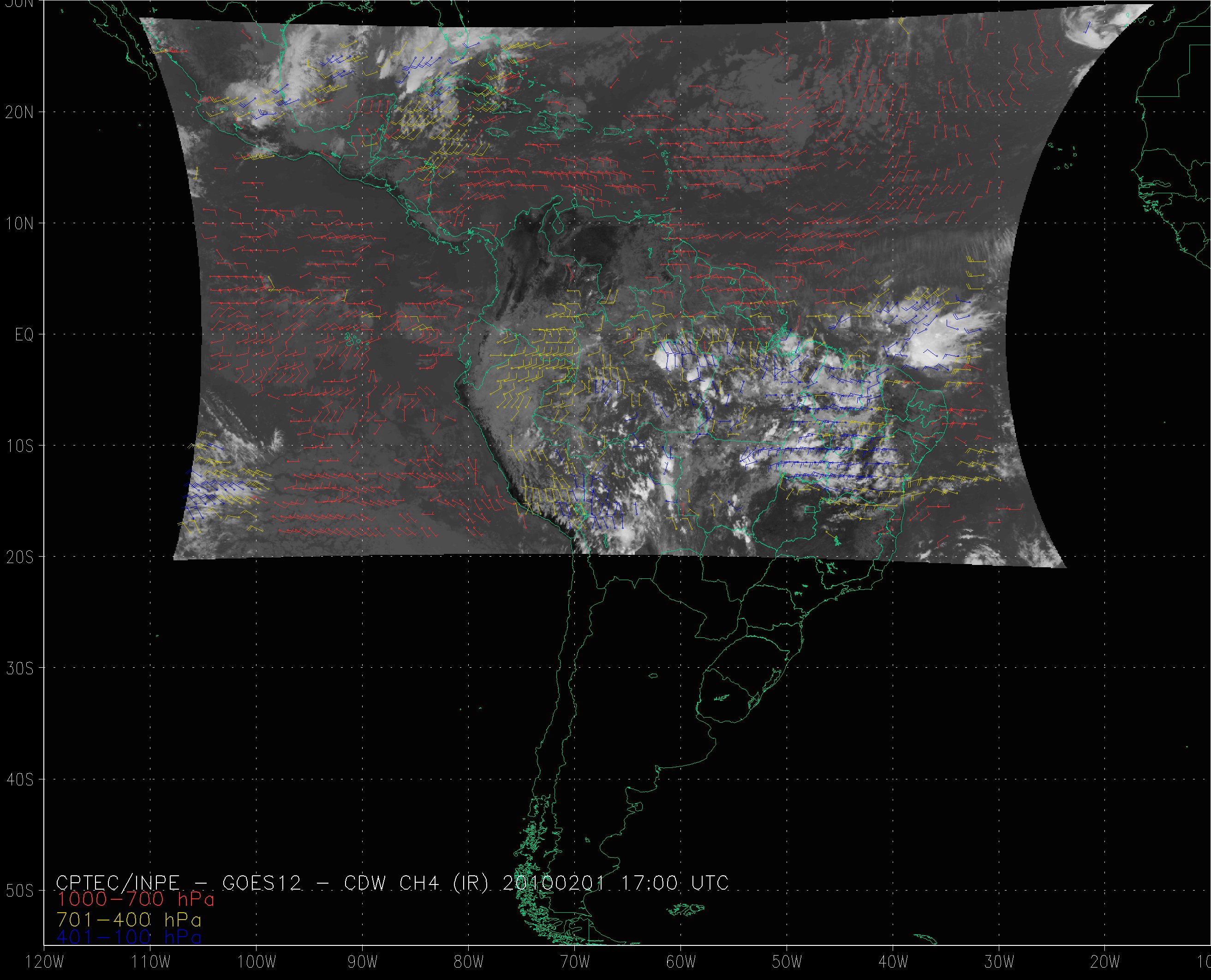Image resolution: width=1211 pixels, height=980 pixels.
Task: Click the 120W longitude axis label
Action: 45,962
